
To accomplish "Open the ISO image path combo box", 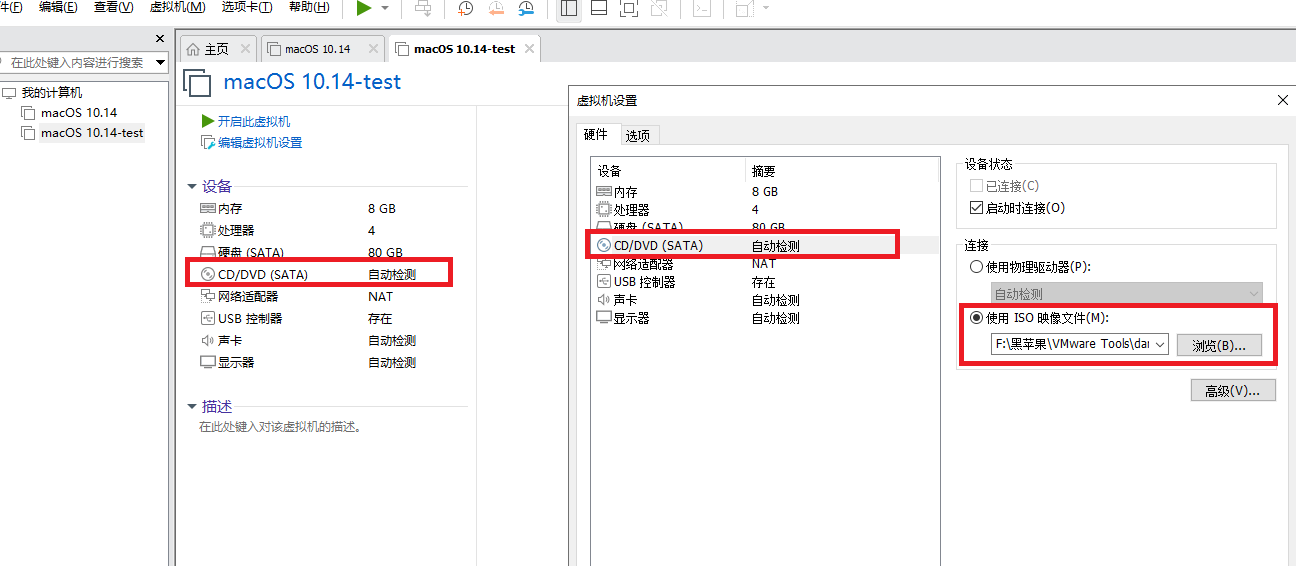I will point(1079,344).
